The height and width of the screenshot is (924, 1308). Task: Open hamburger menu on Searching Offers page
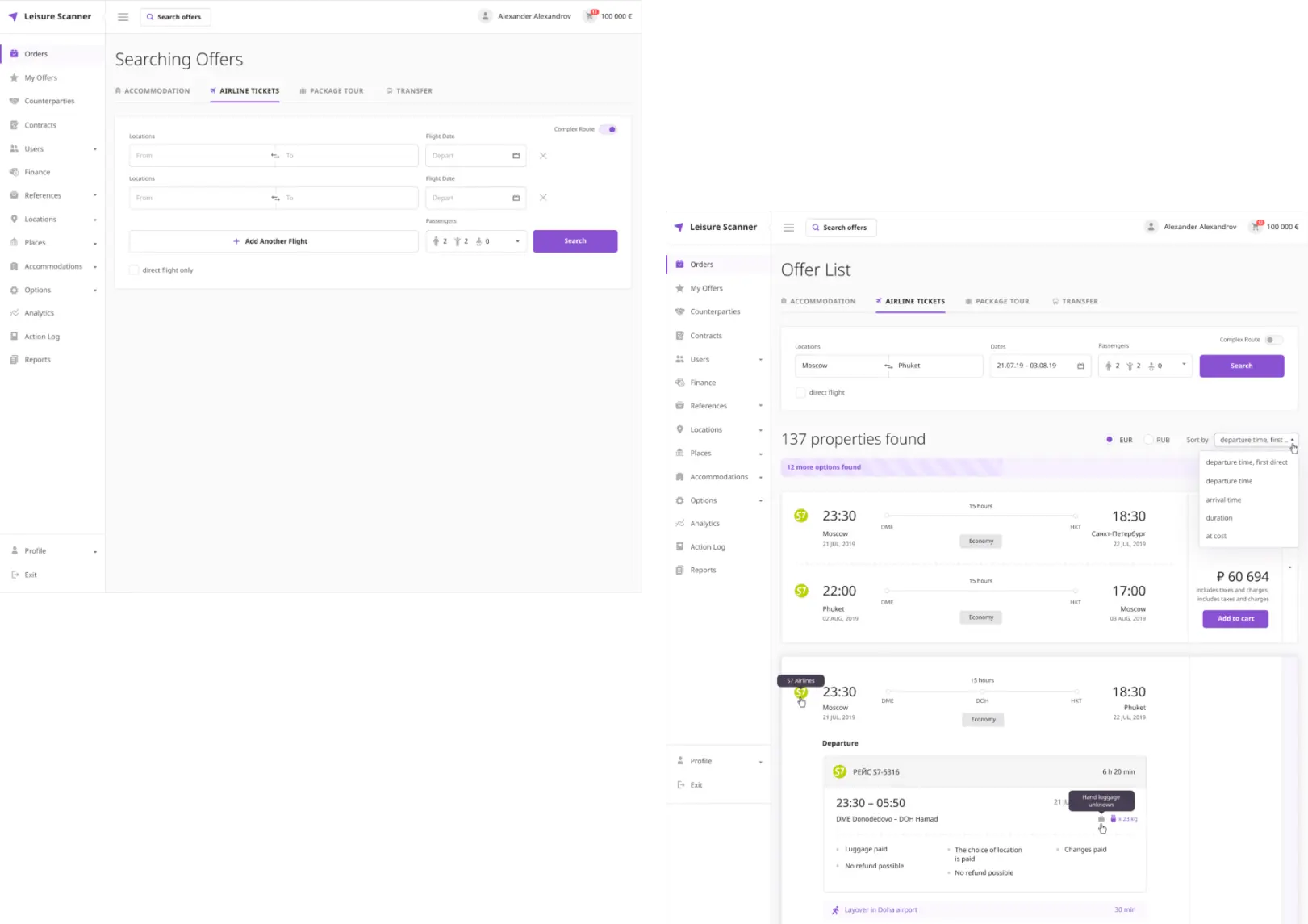[x=123, y=17]
